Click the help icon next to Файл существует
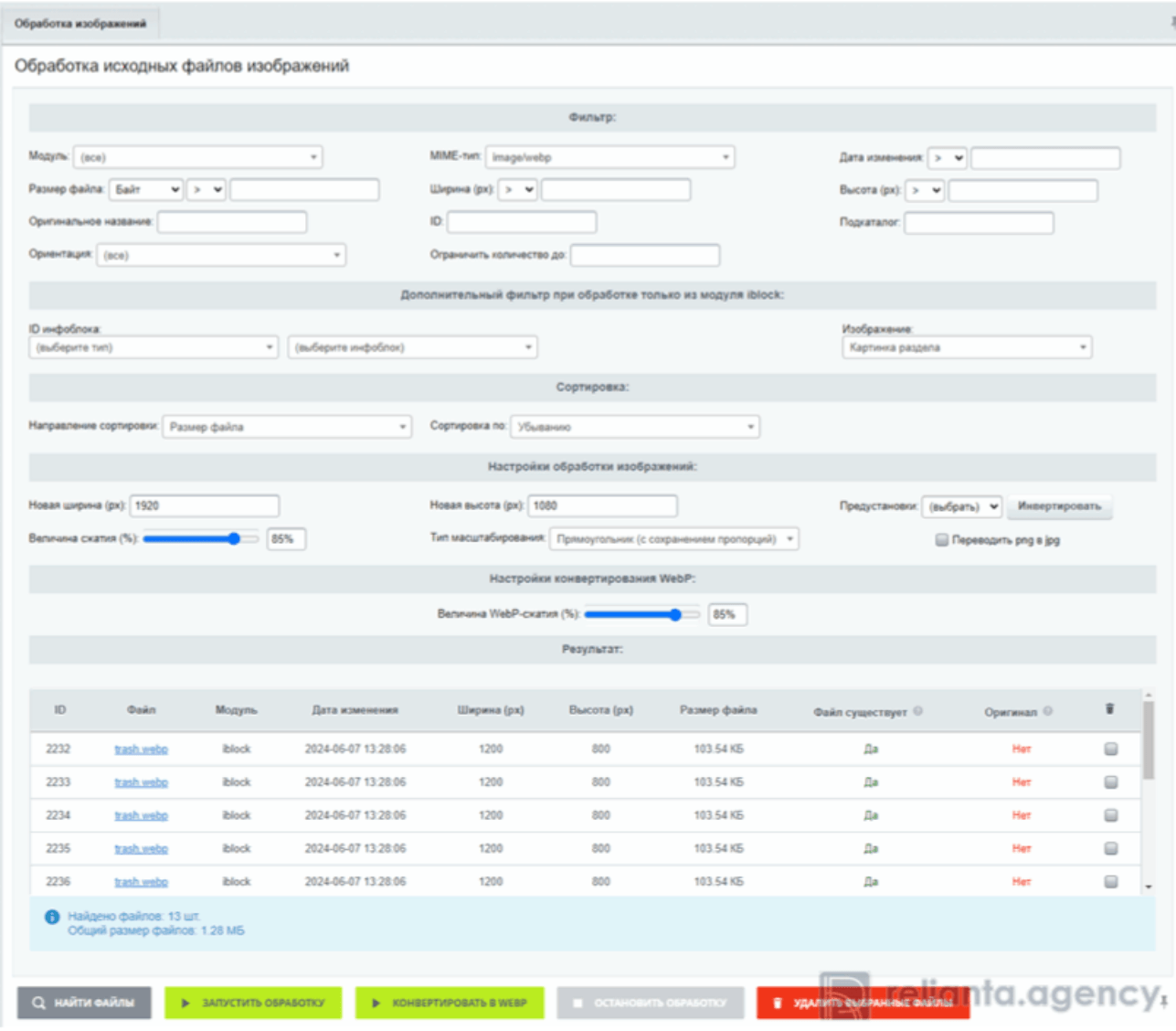Viewport: 1176px width, 1031px height. click(918, 711)
